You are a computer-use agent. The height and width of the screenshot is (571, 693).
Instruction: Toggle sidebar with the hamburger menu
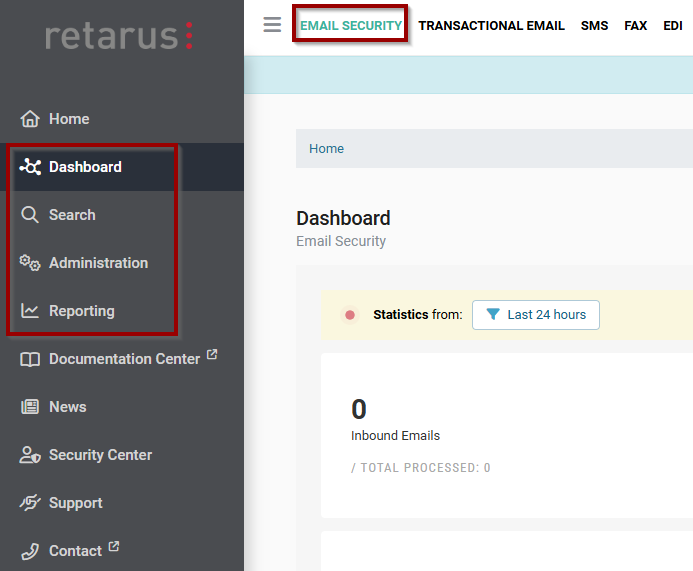point(272,25)
